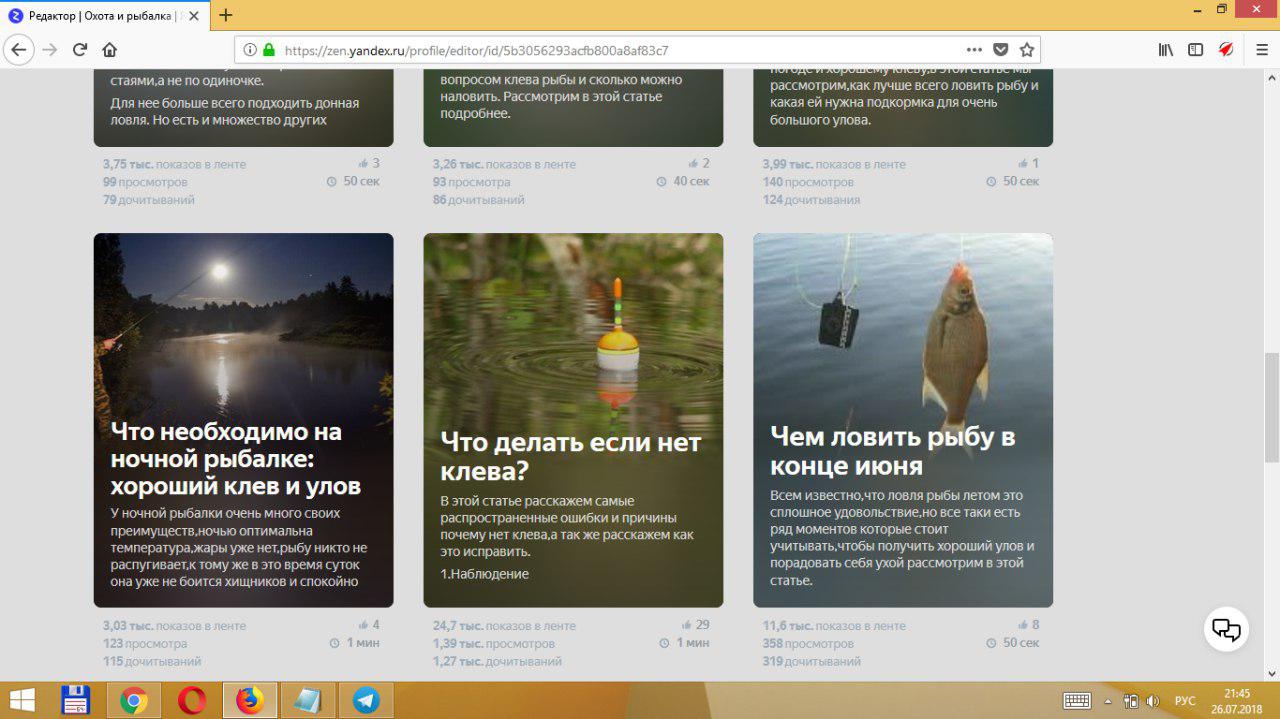Open the new tab plus button
This screenshot has width=1280, height=719.
coord(226,15)
